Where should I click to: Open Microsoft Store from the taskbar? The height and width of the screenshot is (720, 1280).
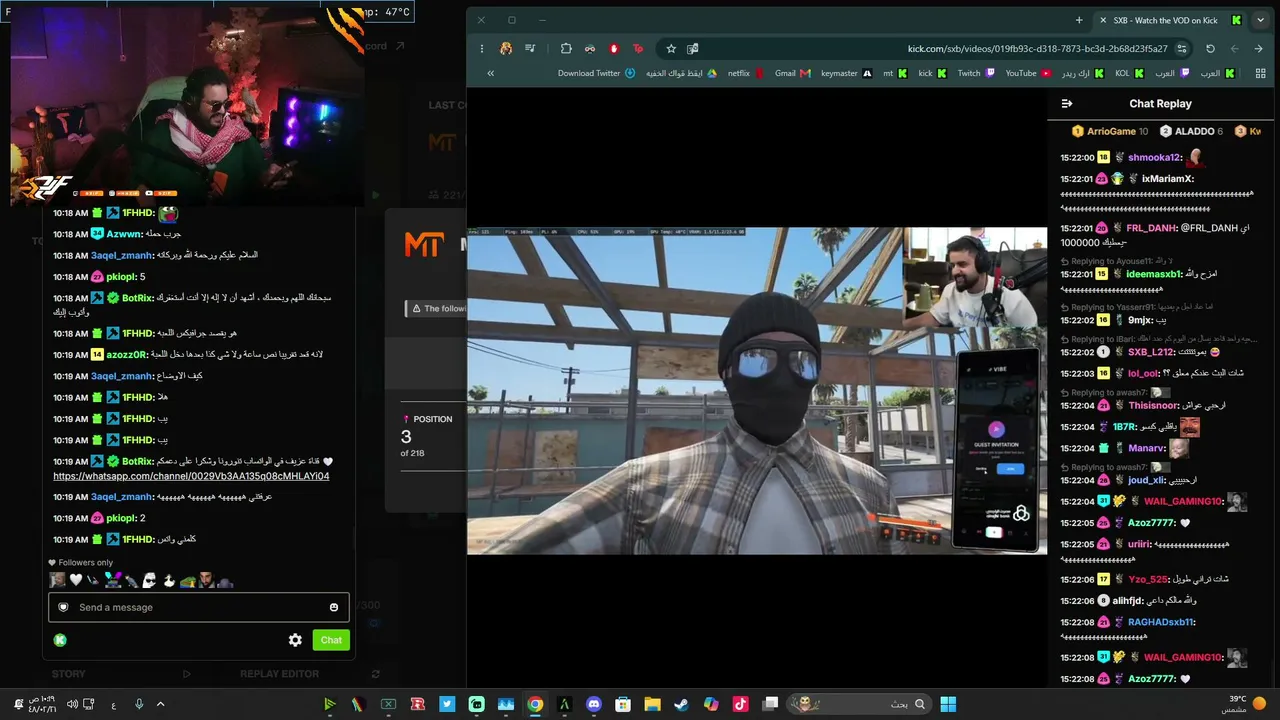pos(623,704)
